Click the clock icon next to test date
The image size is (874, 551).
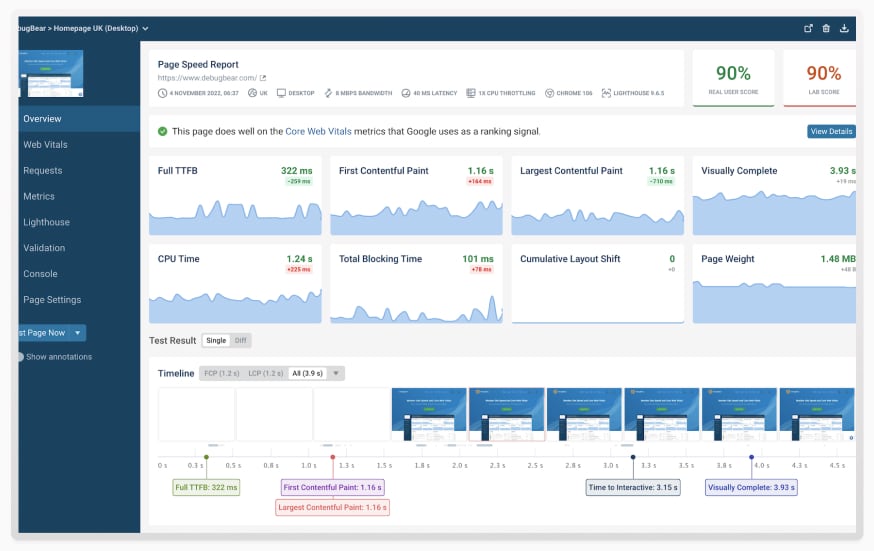click(162, 93)
